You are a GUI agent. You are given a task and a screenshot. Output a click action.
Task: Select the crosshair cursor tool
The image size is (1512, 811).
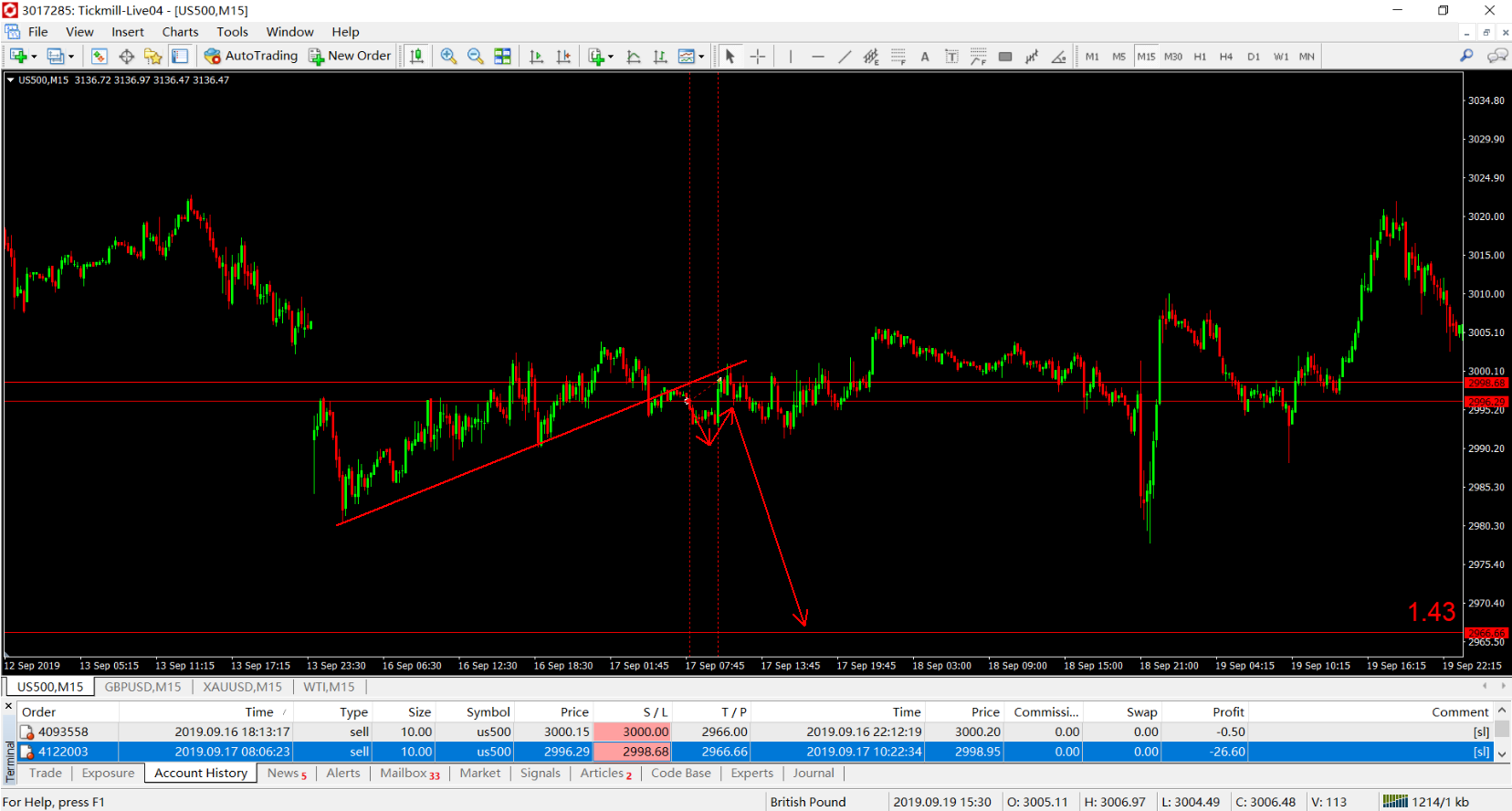point(758,57)
